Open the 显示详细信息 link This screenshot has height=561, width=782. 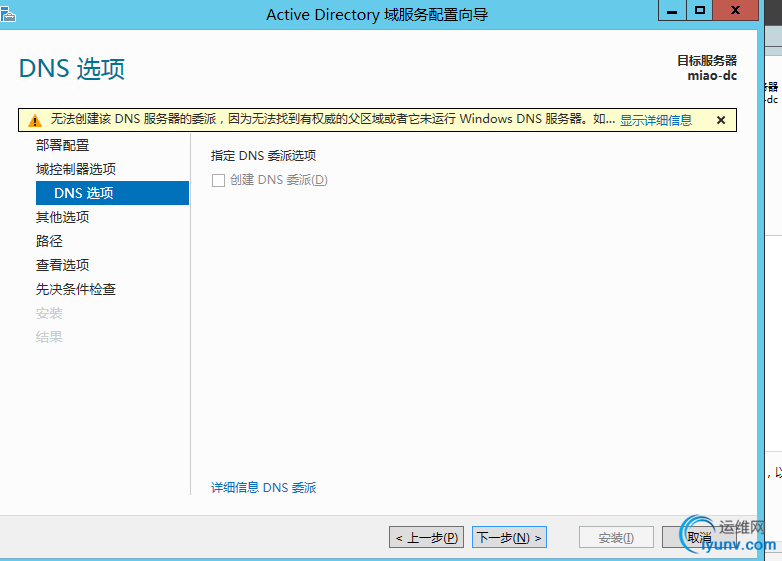(x=656, y=120)
